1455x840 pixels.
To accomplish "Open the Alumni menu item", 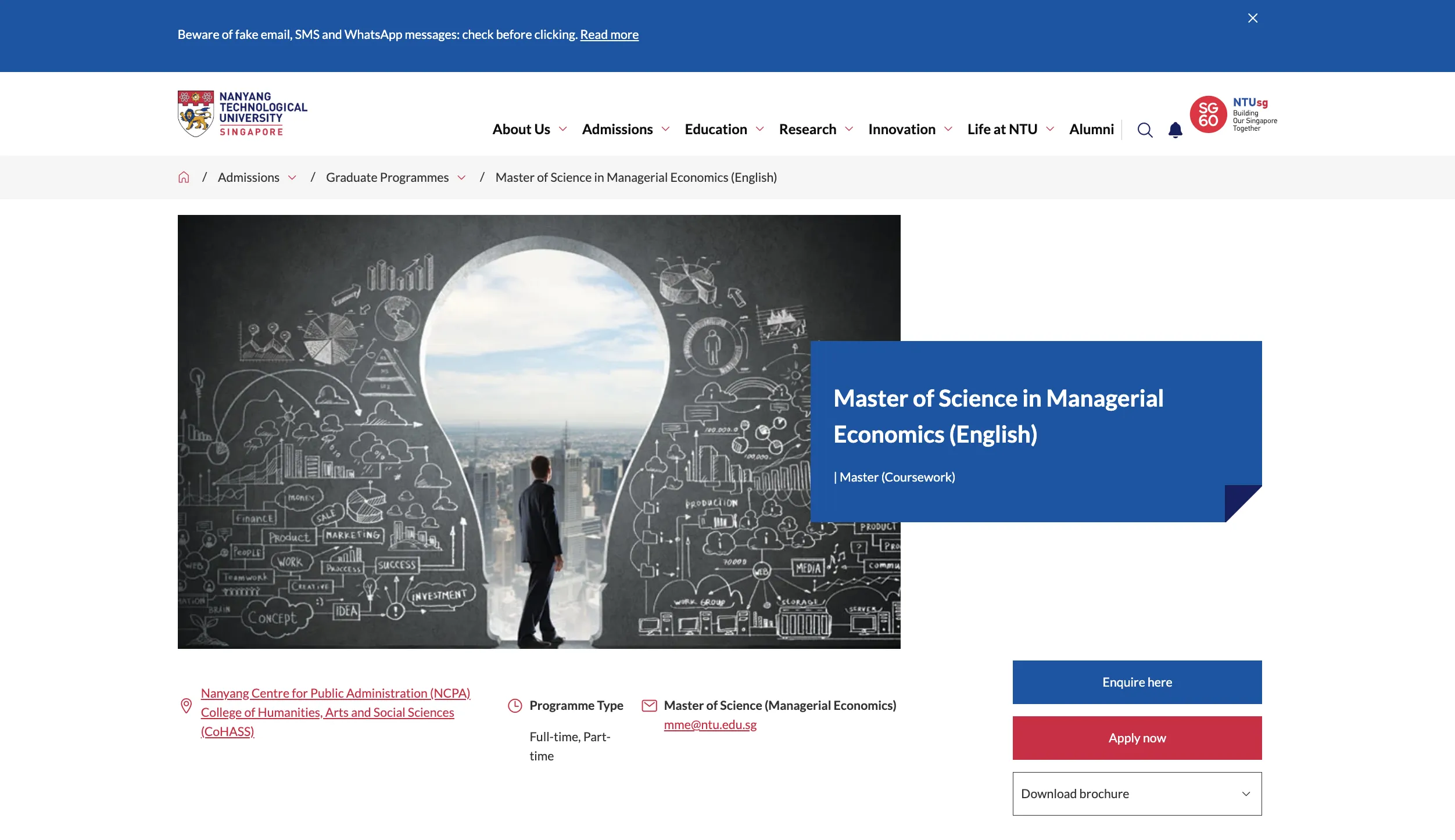I will (1091, 129).
